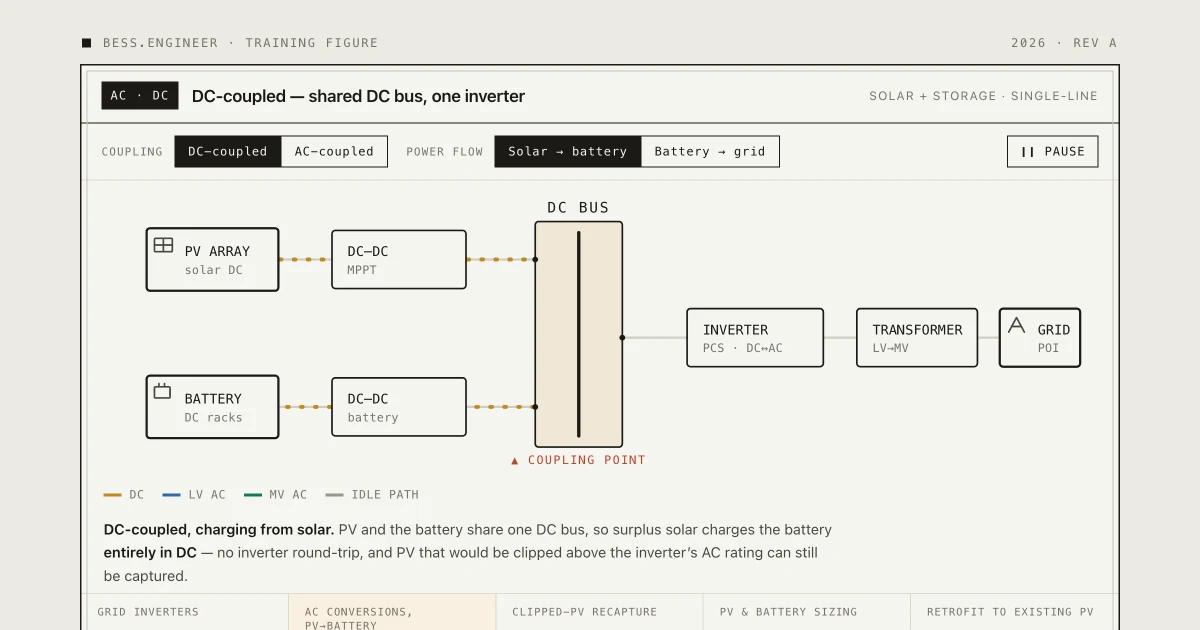Click the DC BUS heading text

578,208
